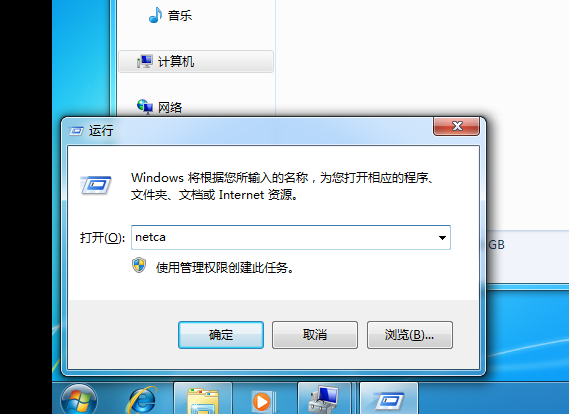Click the small Run icon in title bar

pos(76,131)
